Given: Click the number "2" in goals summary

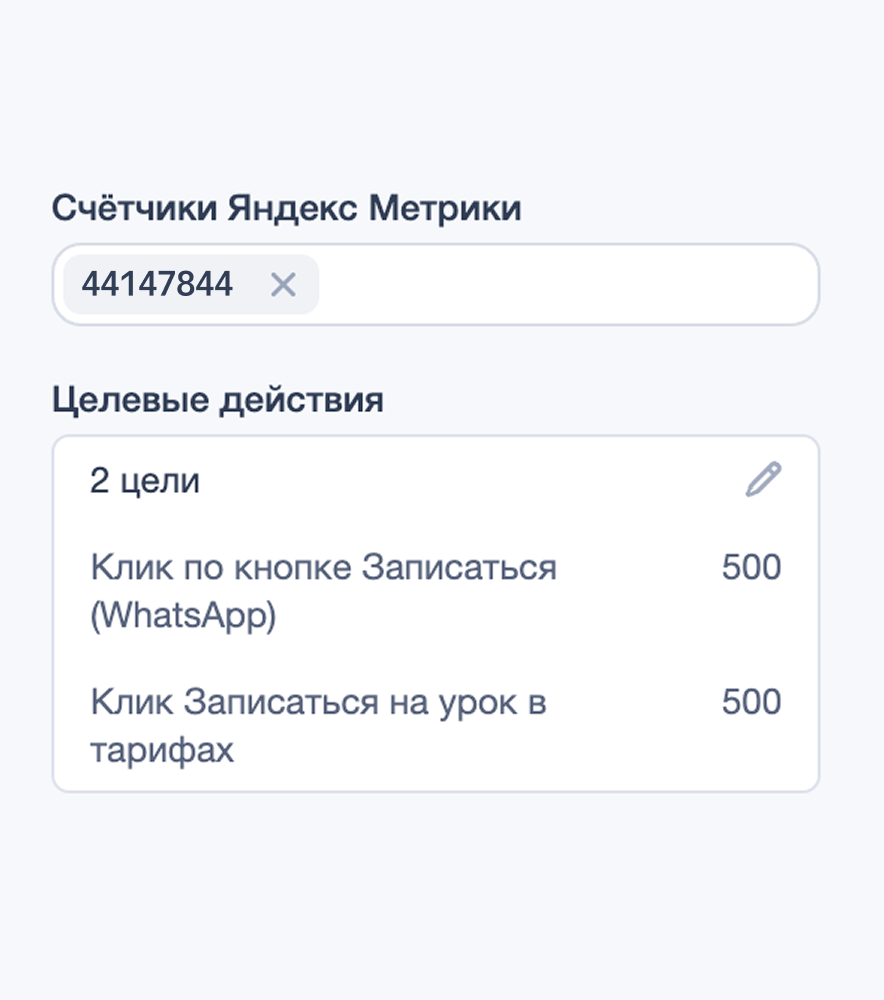Looking at the screenshot, I should (x=99, y=481).
